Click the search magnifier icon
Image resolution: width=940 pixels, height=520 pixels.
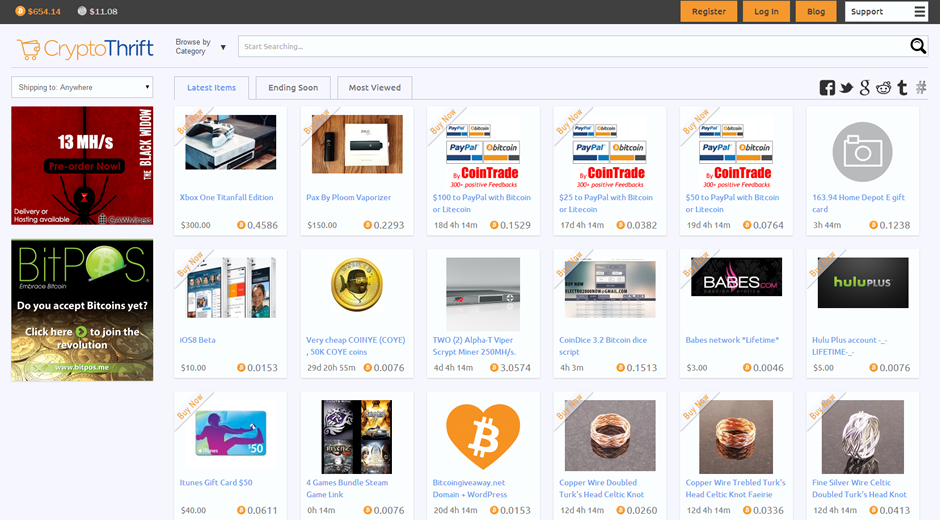click(x=918, y=46)
